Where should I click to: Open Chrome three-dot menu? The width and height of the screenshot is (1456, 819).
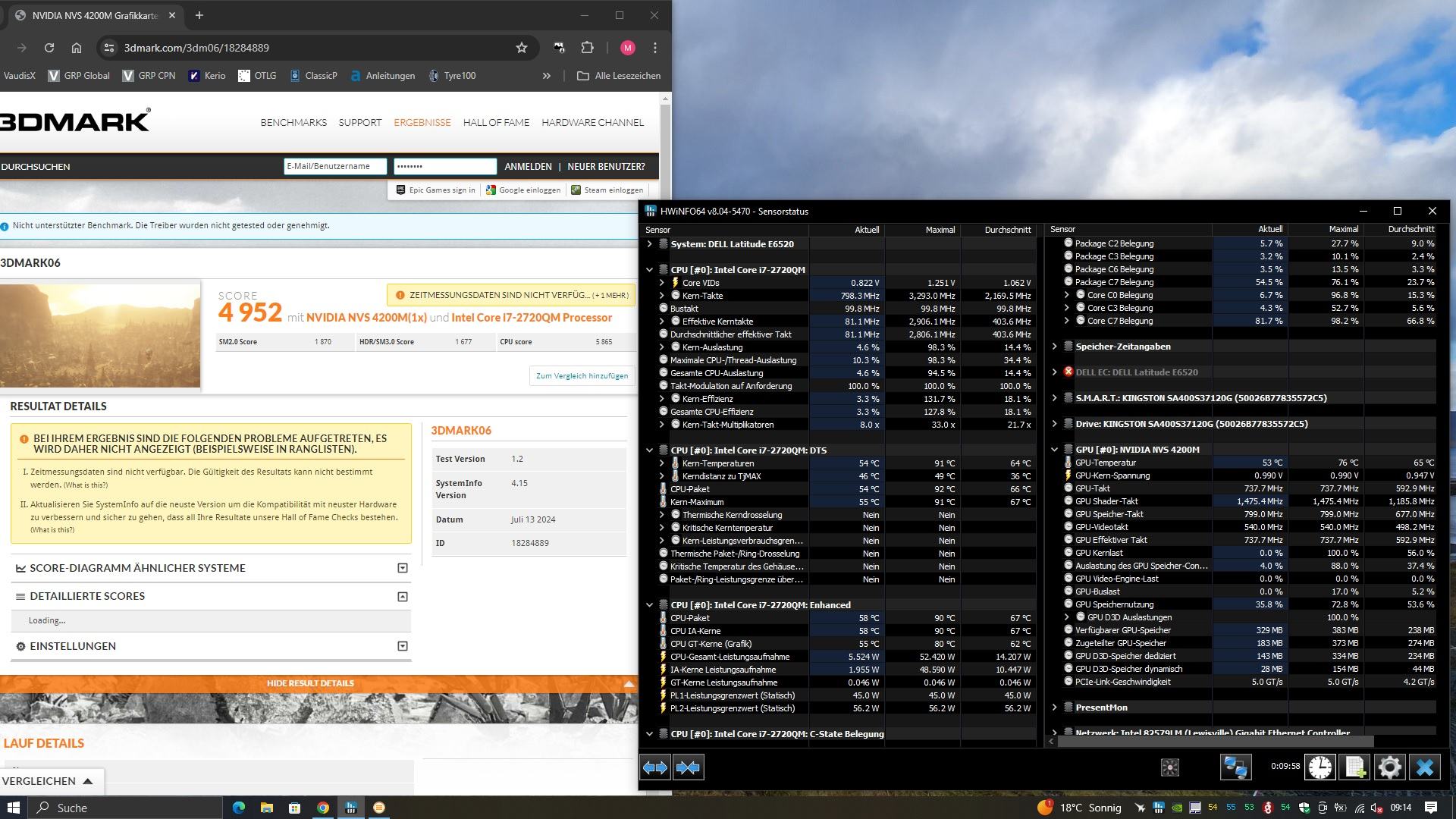[655, 48]
